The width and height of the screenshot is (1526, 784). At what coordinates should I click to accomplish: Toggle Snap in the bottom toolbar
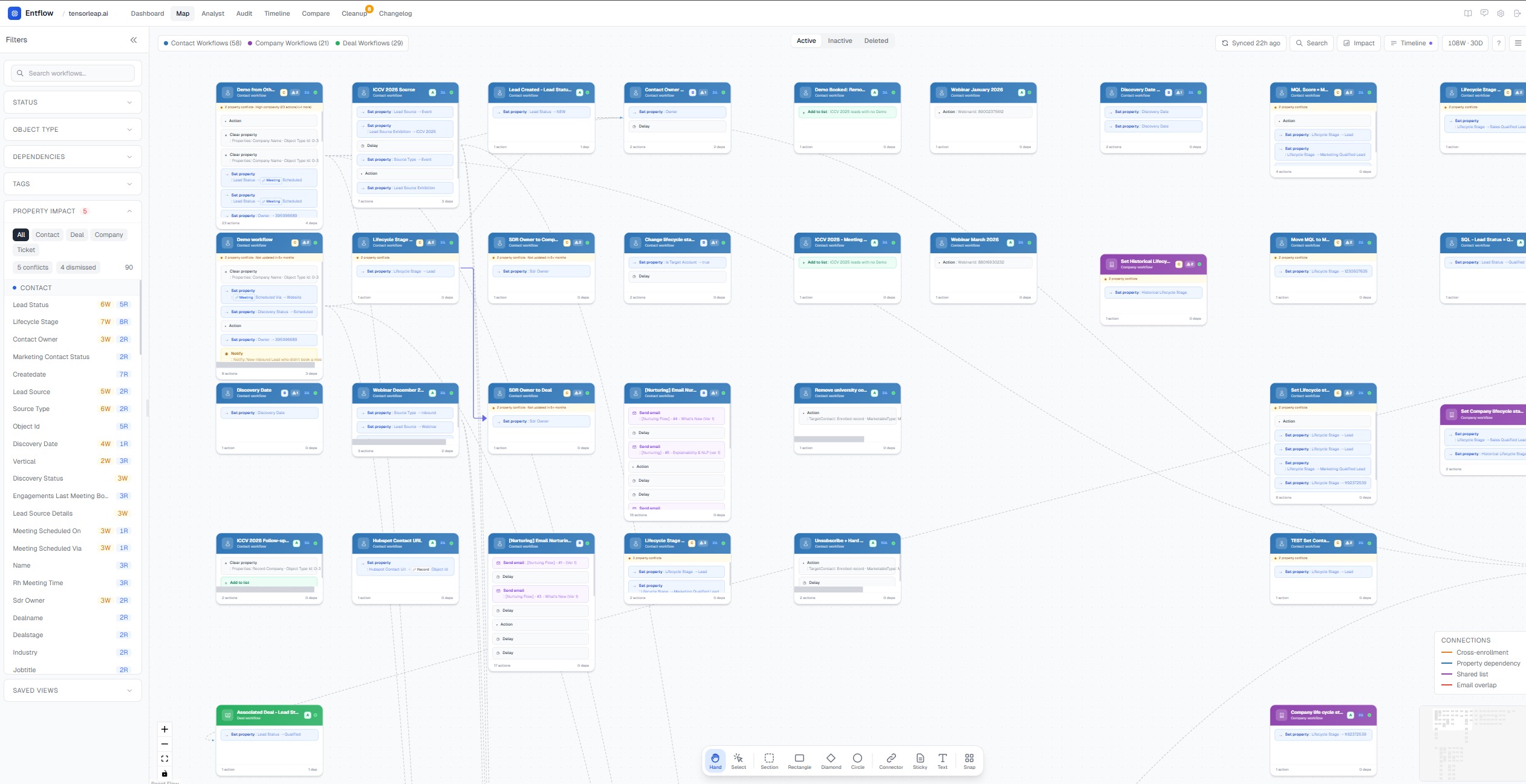(969, 760)
